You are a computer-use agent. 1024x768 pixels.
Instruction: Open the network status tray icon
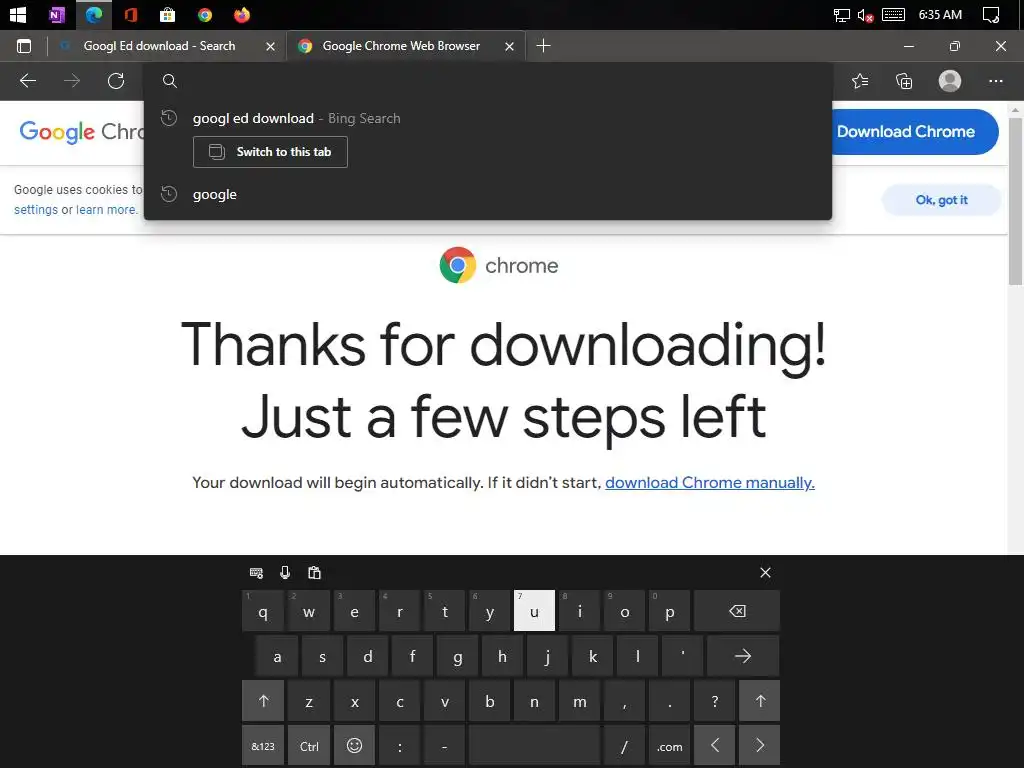click(x=842, y=15)
